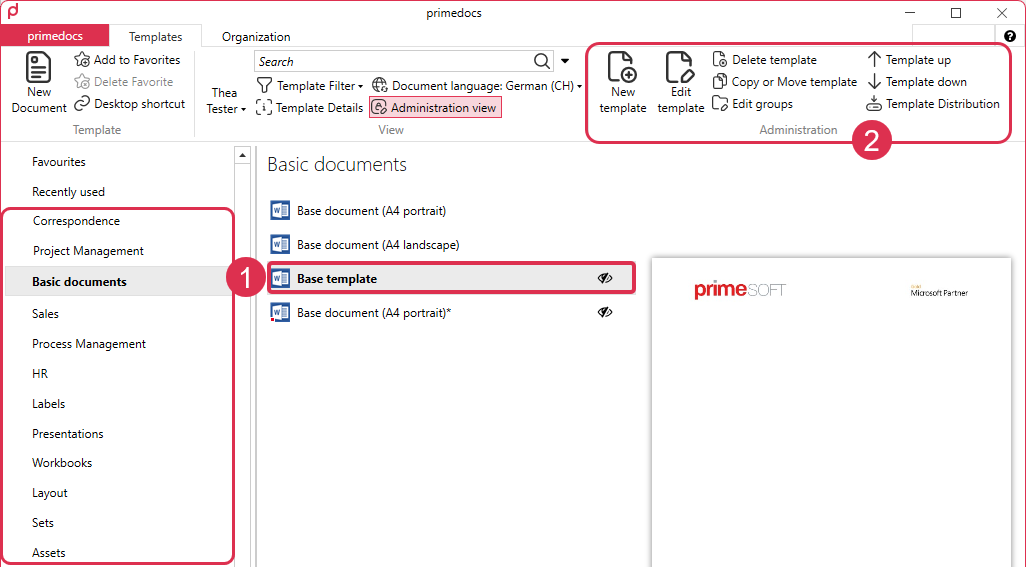Switch to the Organization tab
1026x567 pixels.
pos(256,37)
